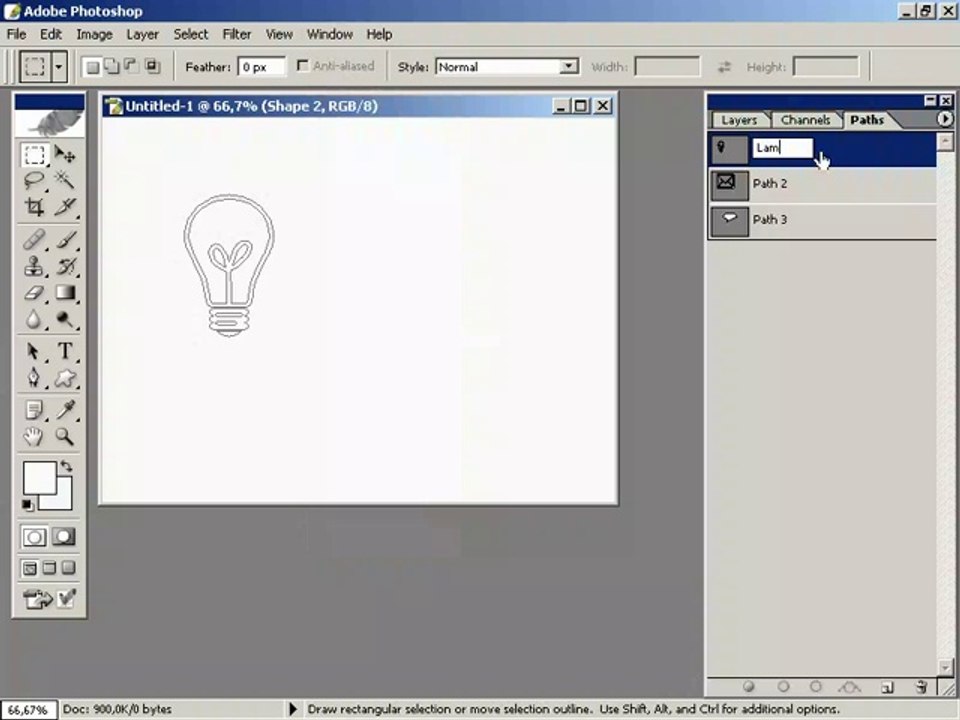960x720 pixels.
Task: Select the Crop tool
Action: [x=34, y=207]
